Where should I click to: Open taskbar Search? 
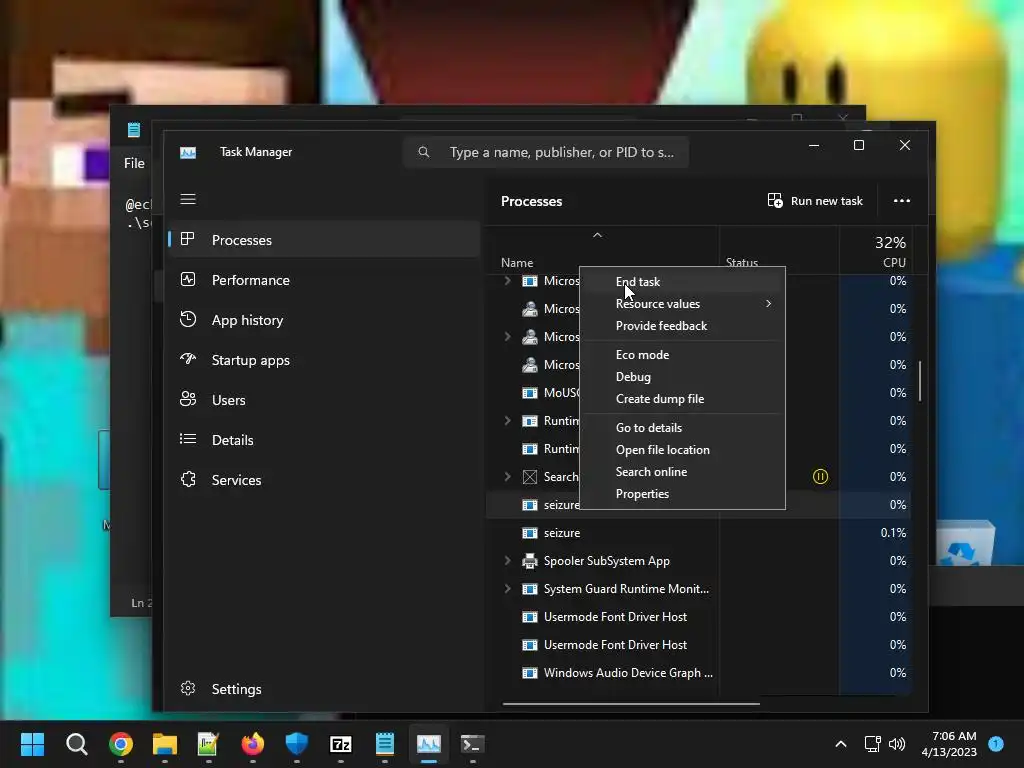point(76,744)
